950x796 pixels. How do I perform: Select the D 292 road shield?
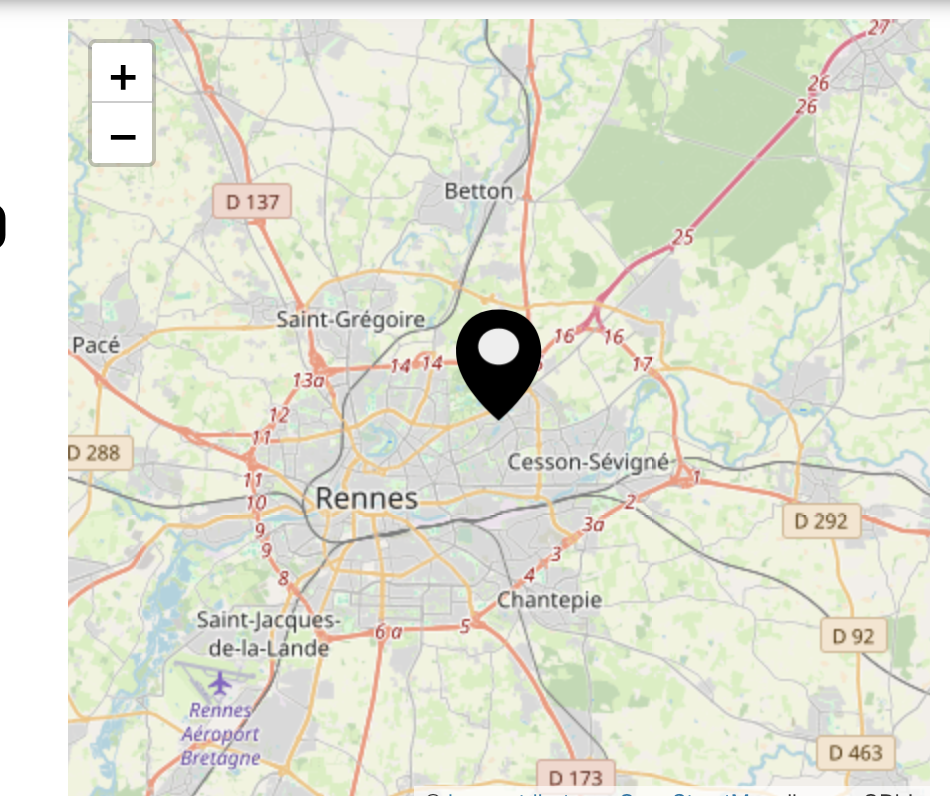[x=821, y=521]
